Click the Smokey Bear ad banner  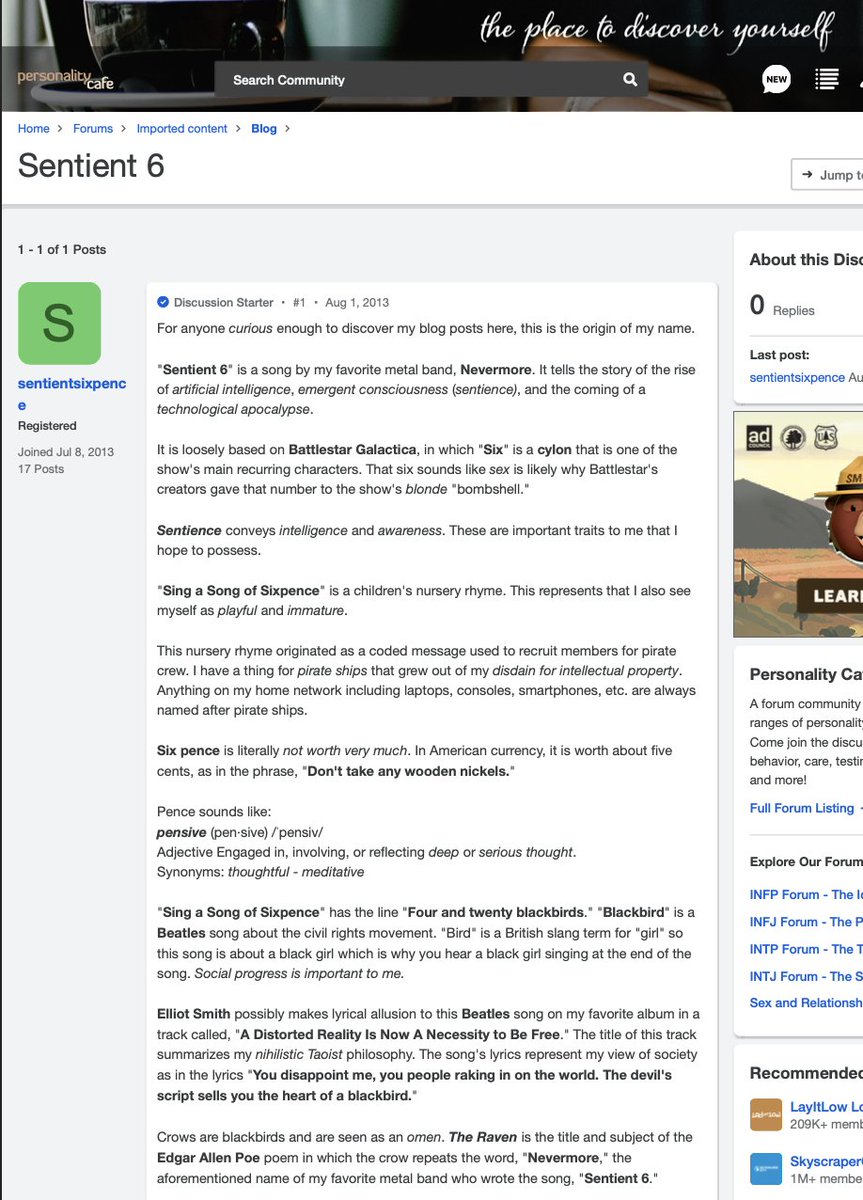[x=798, y=524]
